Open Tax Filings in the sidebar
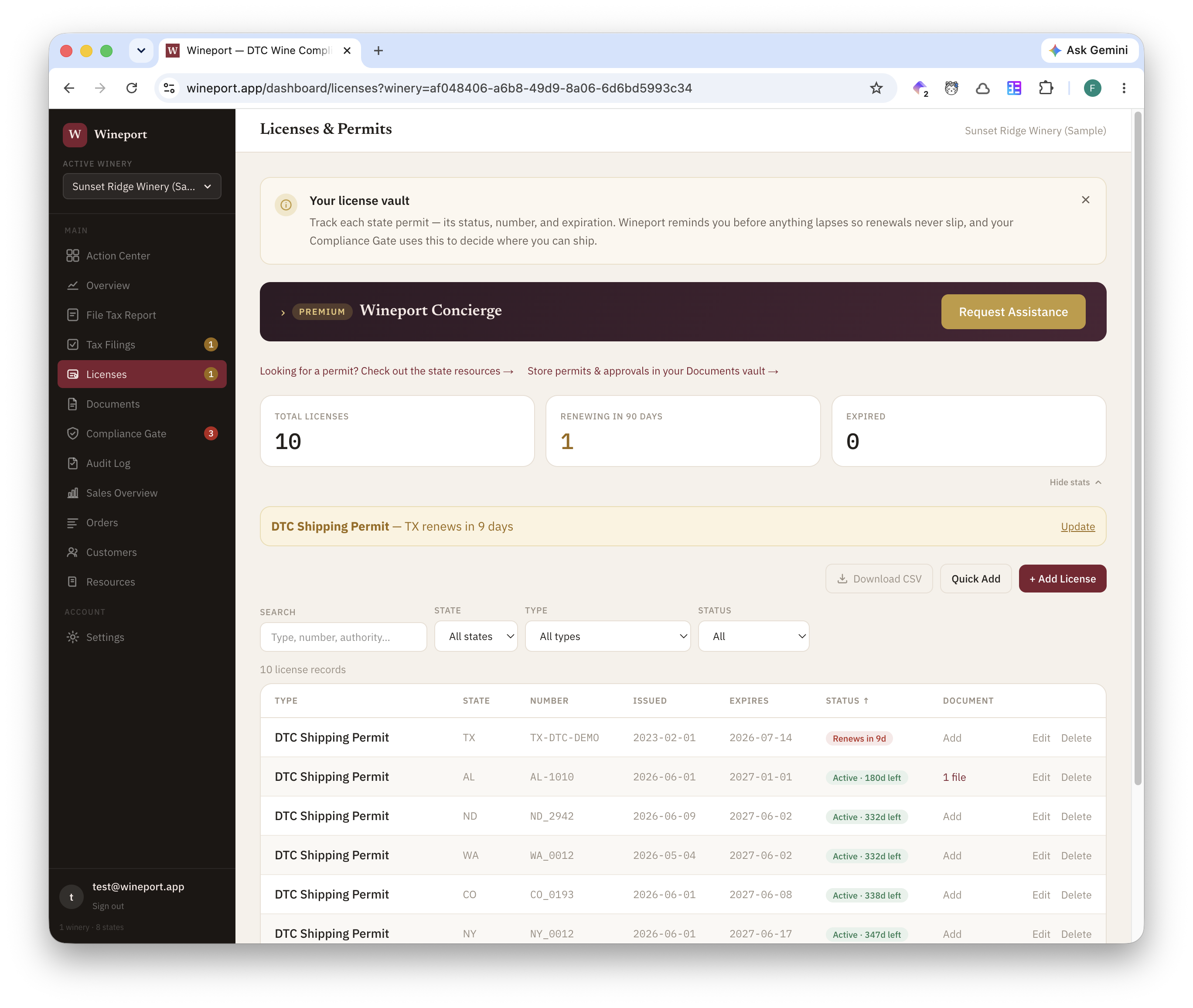 tap(142, 344)
